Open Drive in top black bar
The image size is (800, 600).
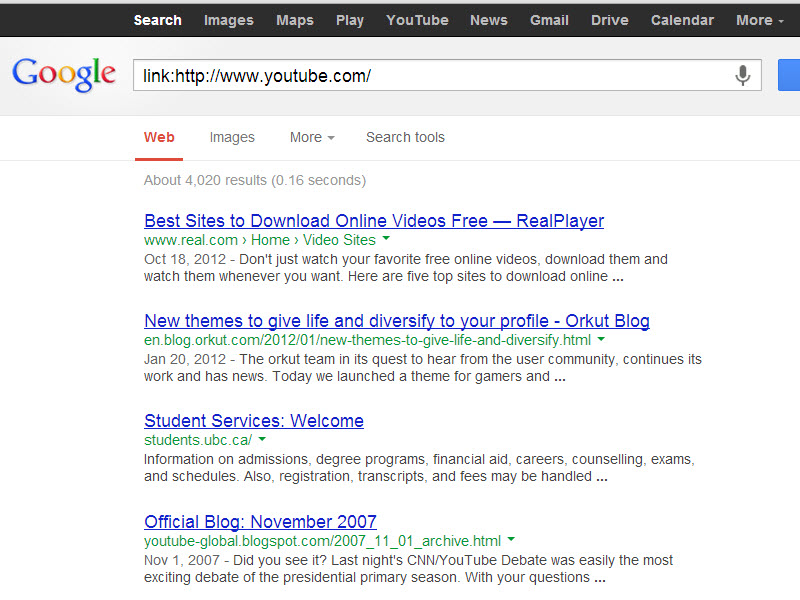point(610,20)
